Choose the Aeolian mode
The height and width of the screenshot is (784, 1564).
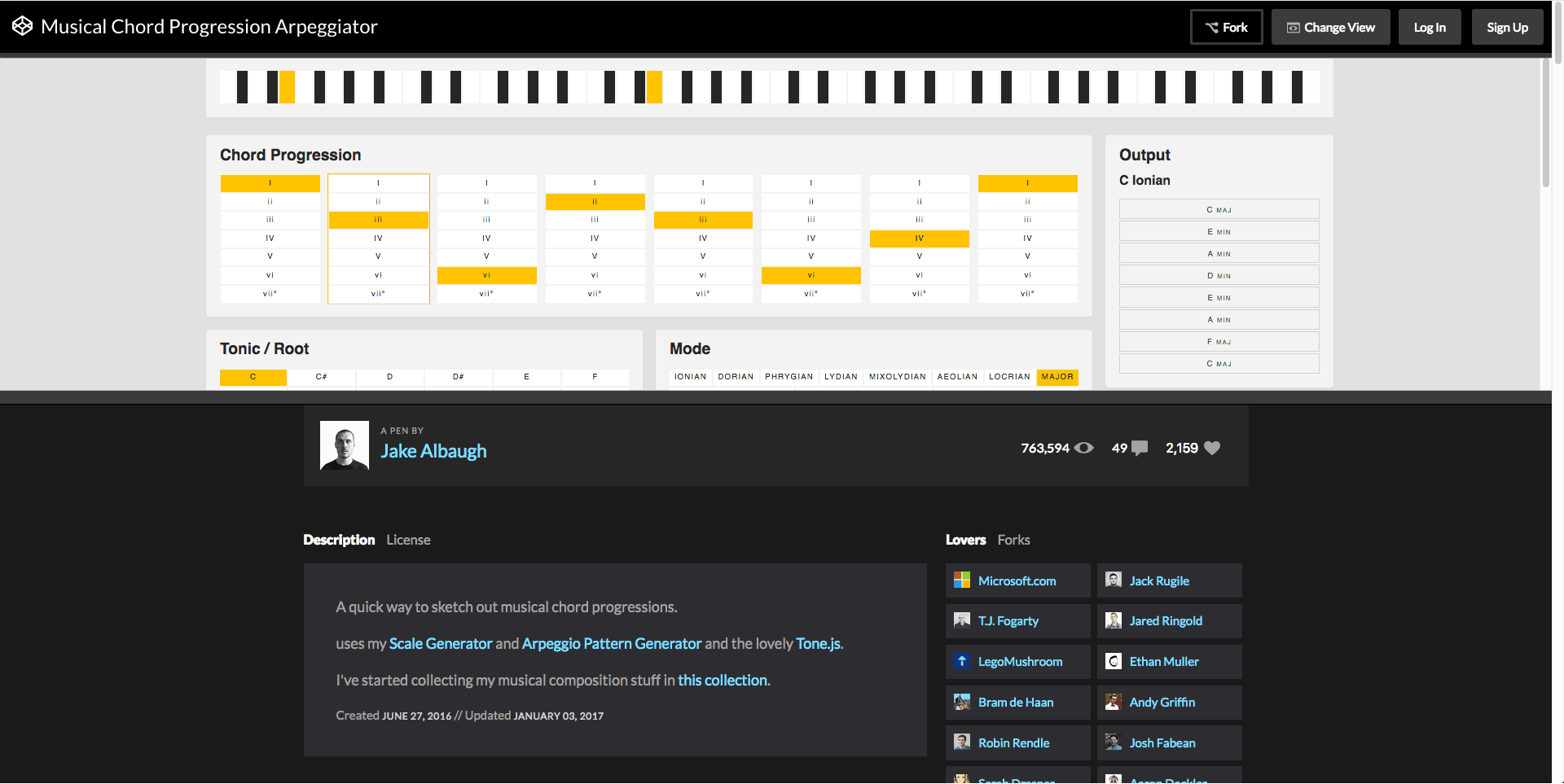pos(957,377)
